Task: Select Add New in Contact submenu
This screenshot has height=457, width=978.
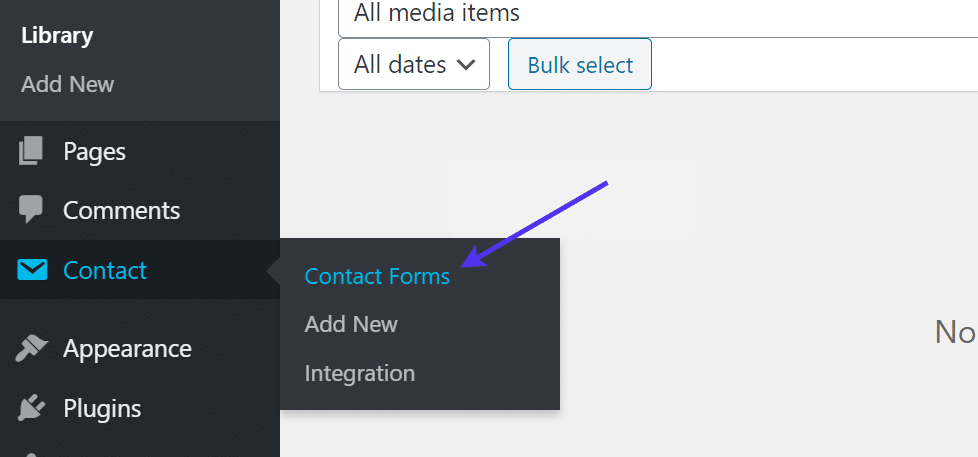Action: 351,324
